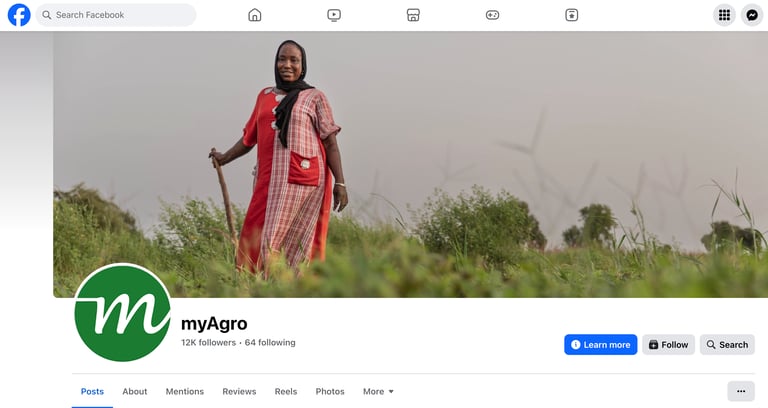Image resolution: width=768 pixels, height=408 pixels.
Task: Open the myAgro green profile picture
Action: [x=122, y=312]
